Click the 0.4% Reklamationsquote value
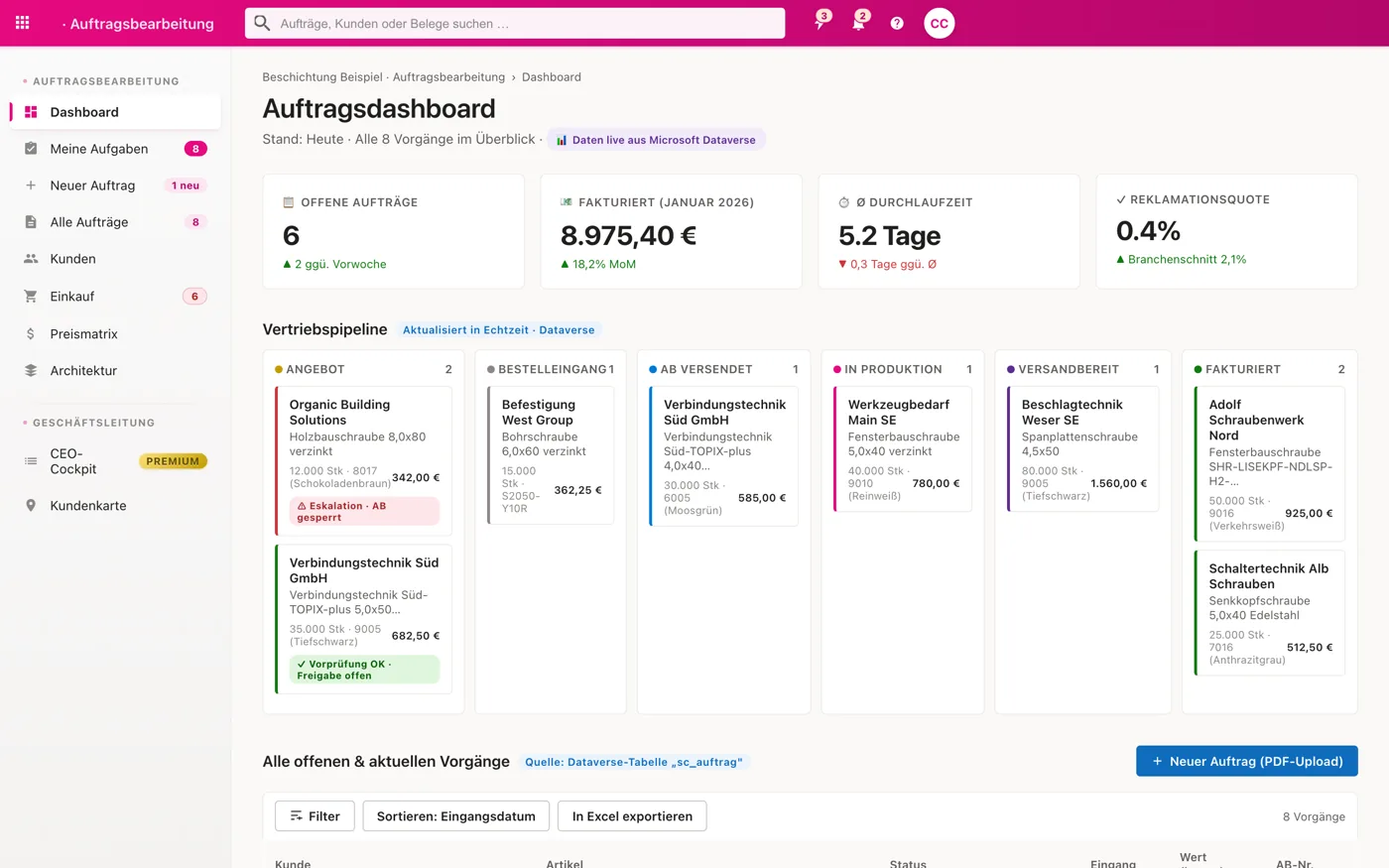Image resolution: width=1389 pixels, height=868 pixels. (x=1148, y=231)
